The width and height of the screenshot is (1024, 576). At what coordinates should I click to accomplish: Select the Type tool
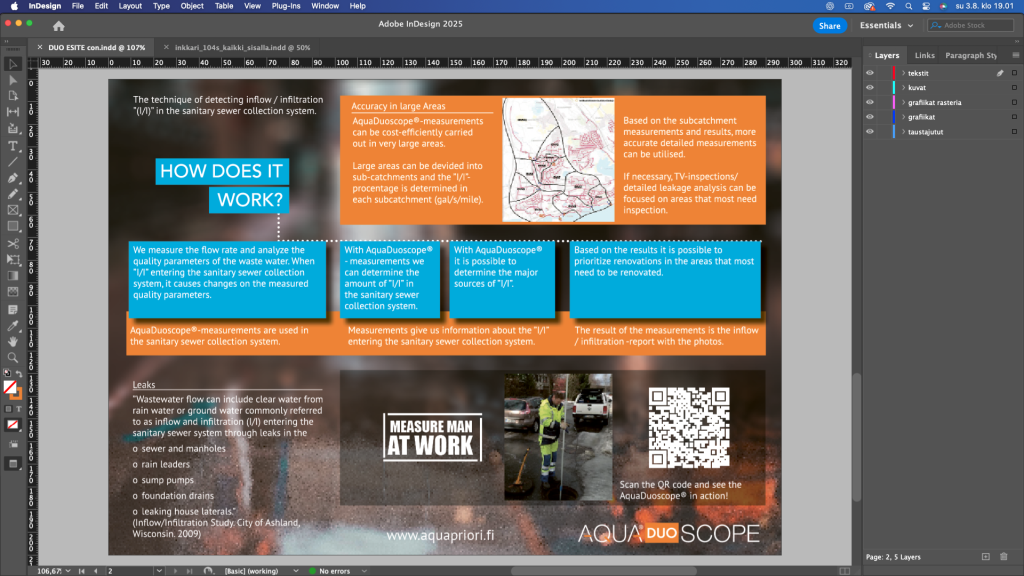tap(12, 146)
